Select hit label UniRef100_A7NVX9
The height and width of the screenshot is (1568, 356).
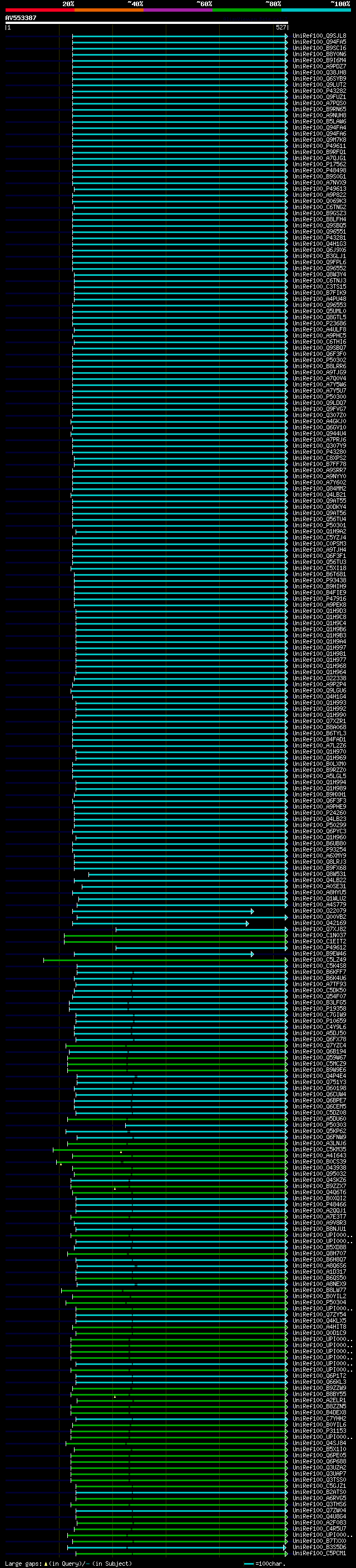coord(319,182)
